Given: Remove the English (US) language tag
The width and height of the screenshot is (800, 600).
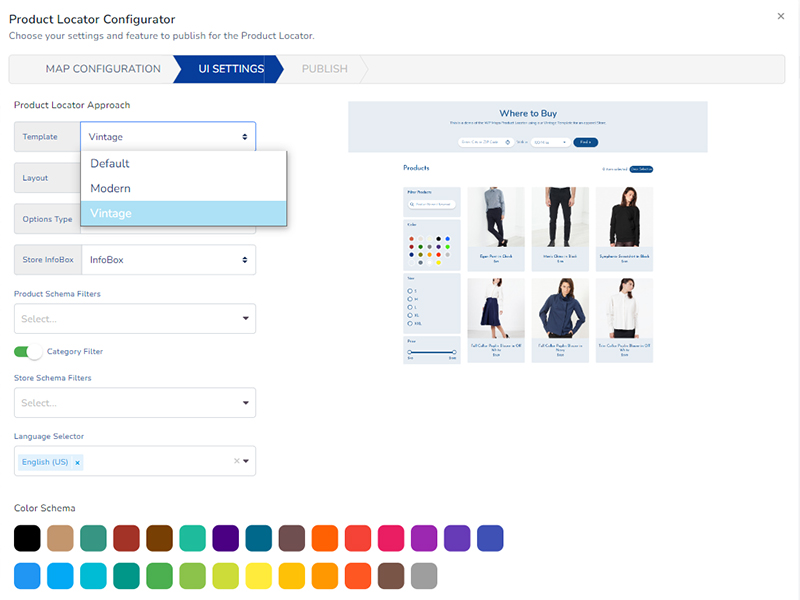Looking at the screenshot, I should point(77,462).
